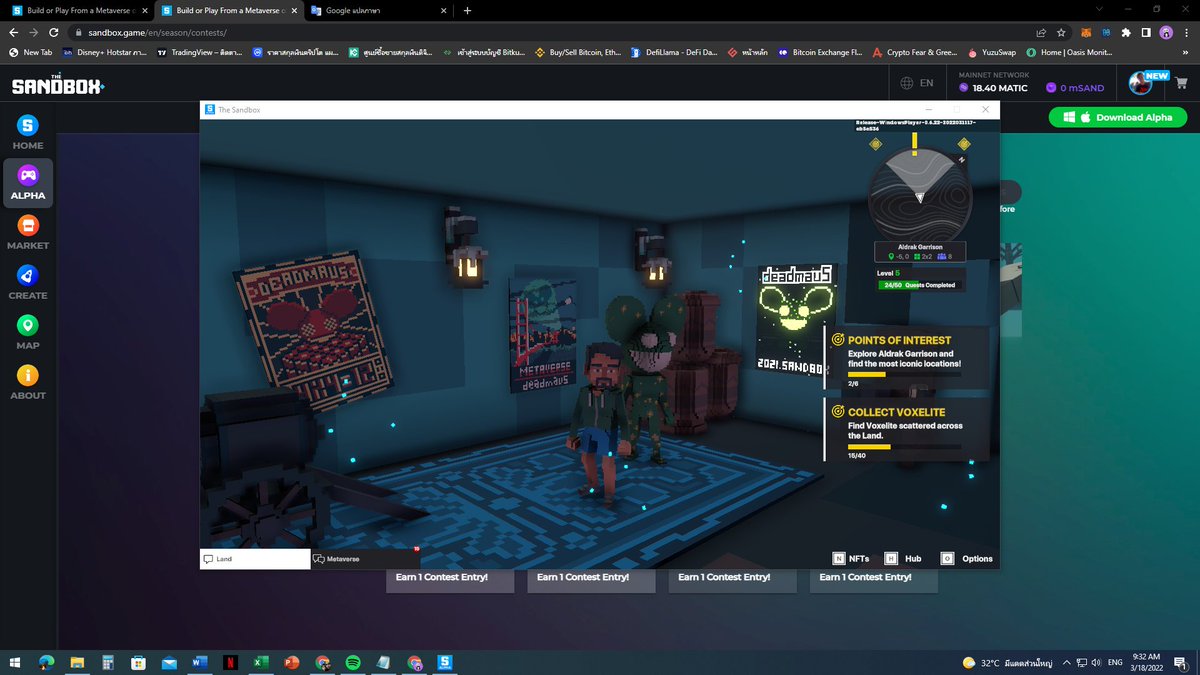Click The Sandbox logo in site header
The image size is (1200, 675).
(x=57, y=85)
